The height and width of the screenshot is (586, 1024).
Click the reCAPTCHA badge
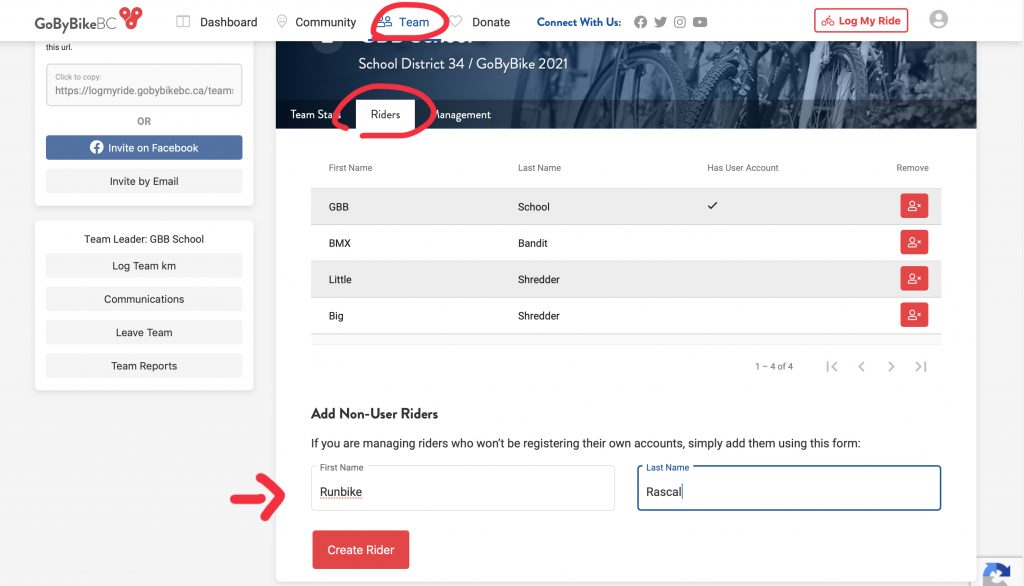[x=997, y=573]
